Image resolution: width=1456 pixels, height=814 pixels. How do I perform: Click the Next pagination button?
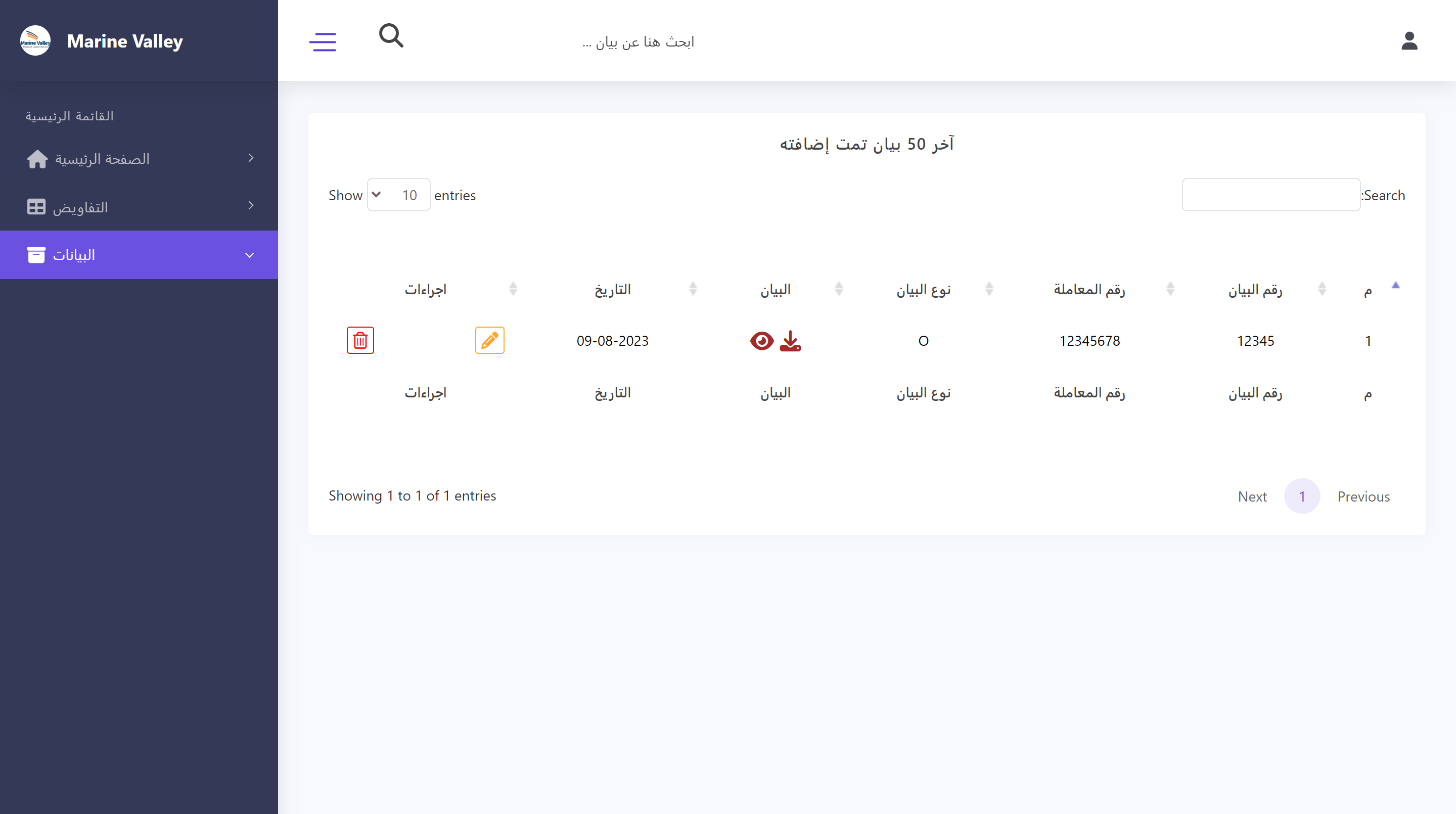[1253, 496]
